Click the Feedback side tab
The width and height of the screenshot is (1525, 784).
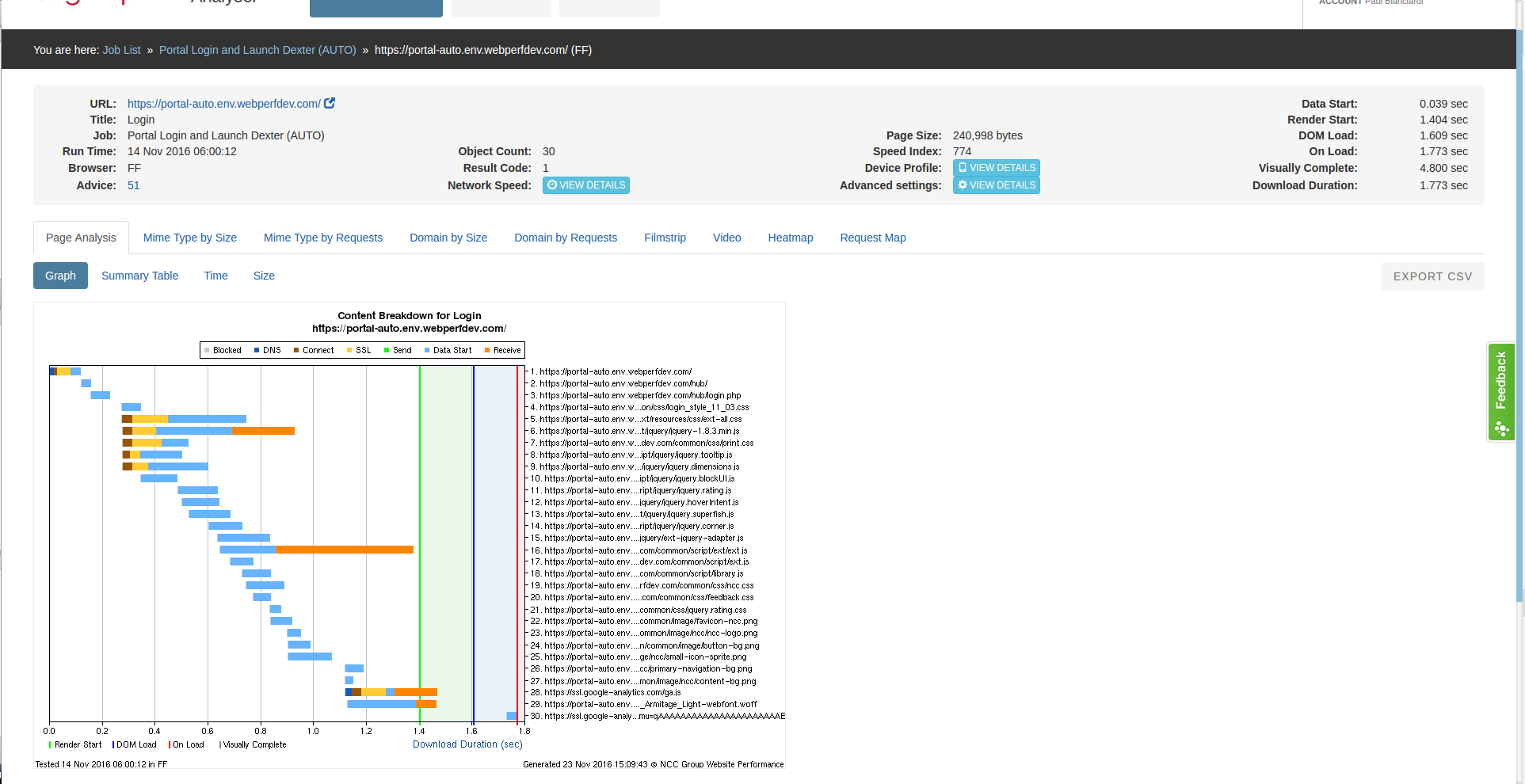point(1500,392)
